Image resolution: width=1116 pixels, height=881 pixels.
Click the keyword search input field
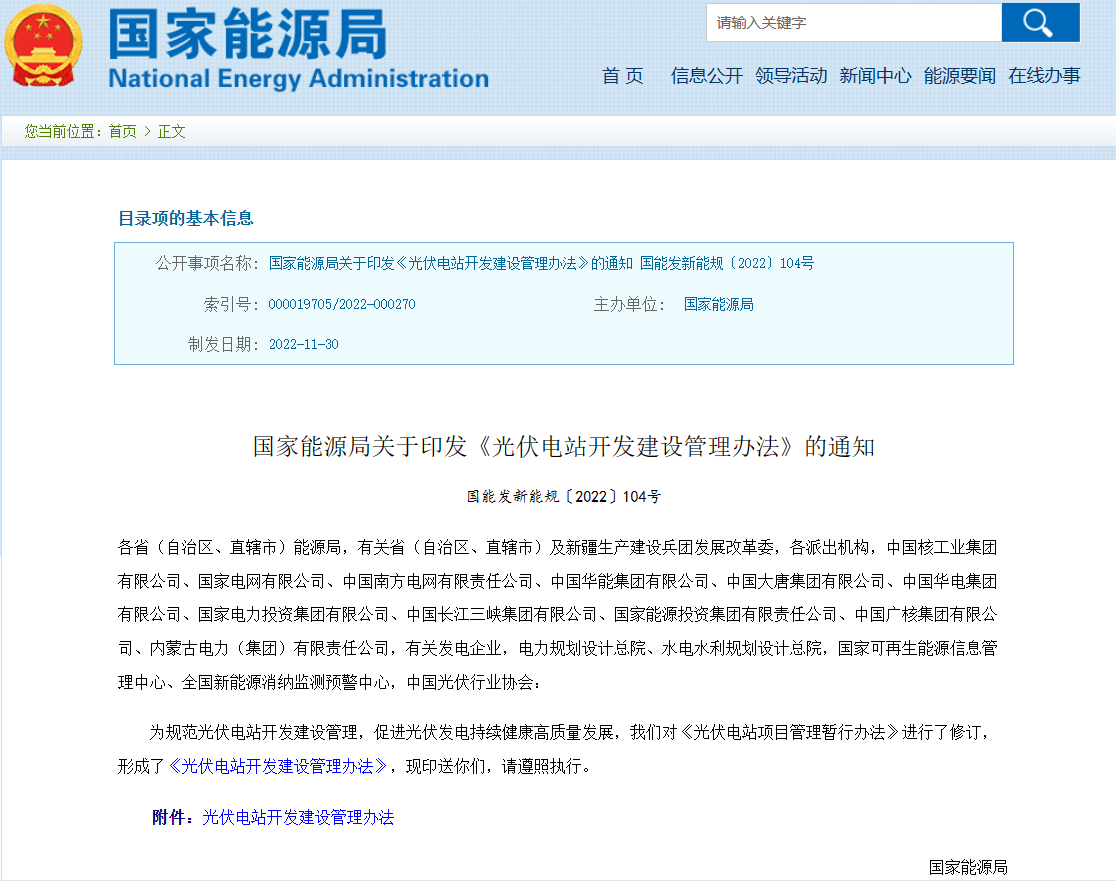tap(853, 23)
